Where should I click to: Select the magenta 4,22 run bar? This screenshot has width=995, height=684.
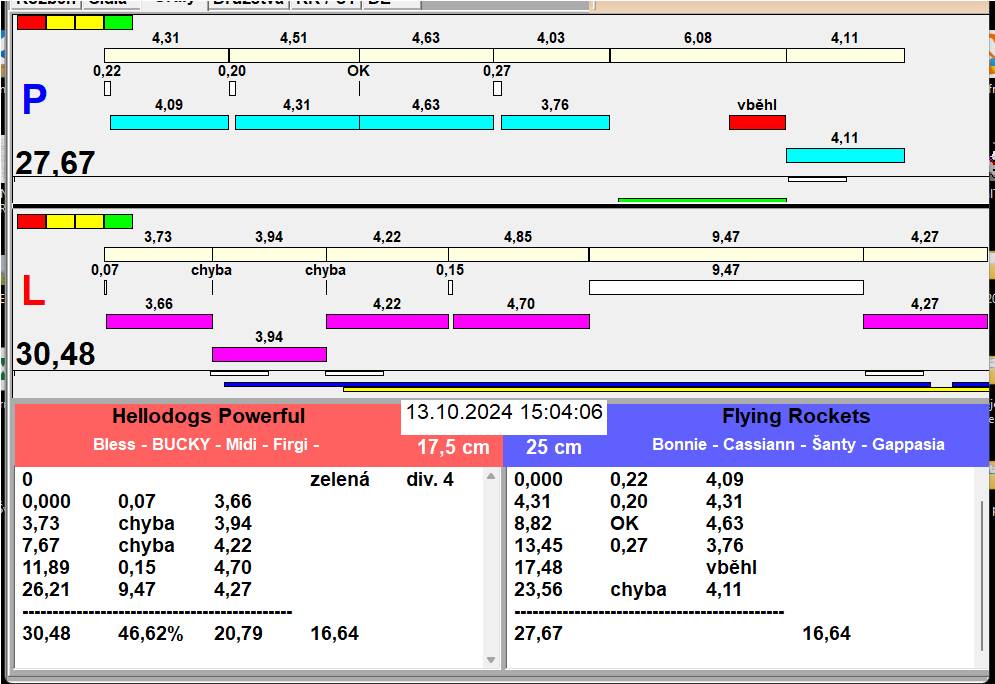[x=387, y=321]
